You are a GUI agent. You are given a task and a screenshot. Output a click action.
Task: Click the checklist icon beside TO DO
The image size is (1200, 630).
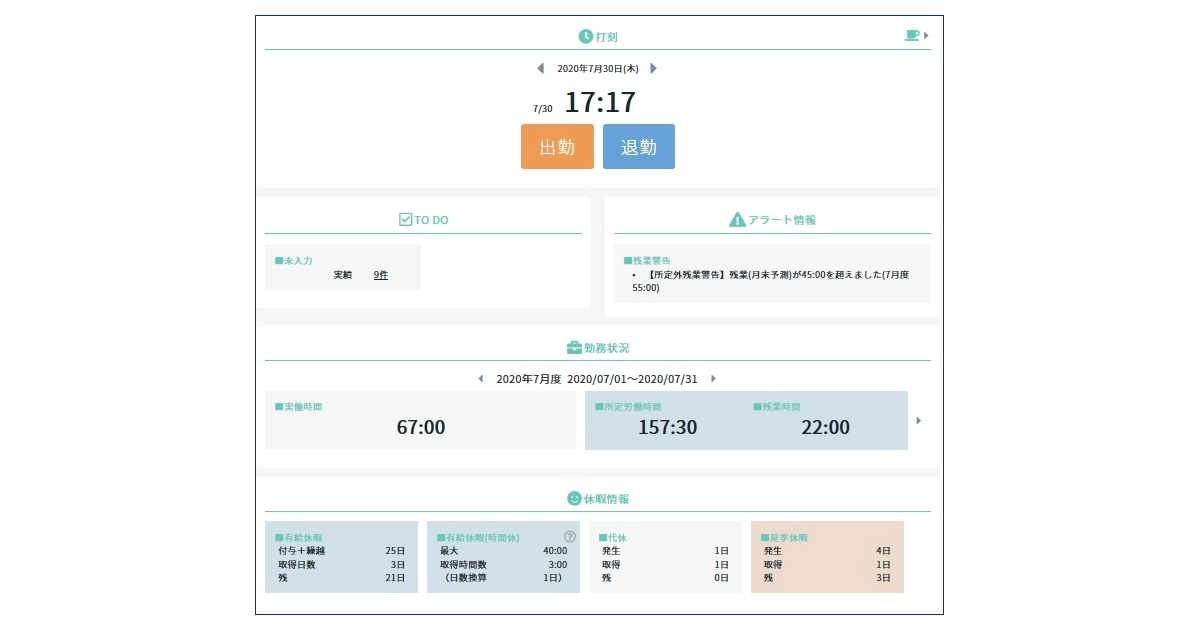pyautogui.click(x=407, y=219)
